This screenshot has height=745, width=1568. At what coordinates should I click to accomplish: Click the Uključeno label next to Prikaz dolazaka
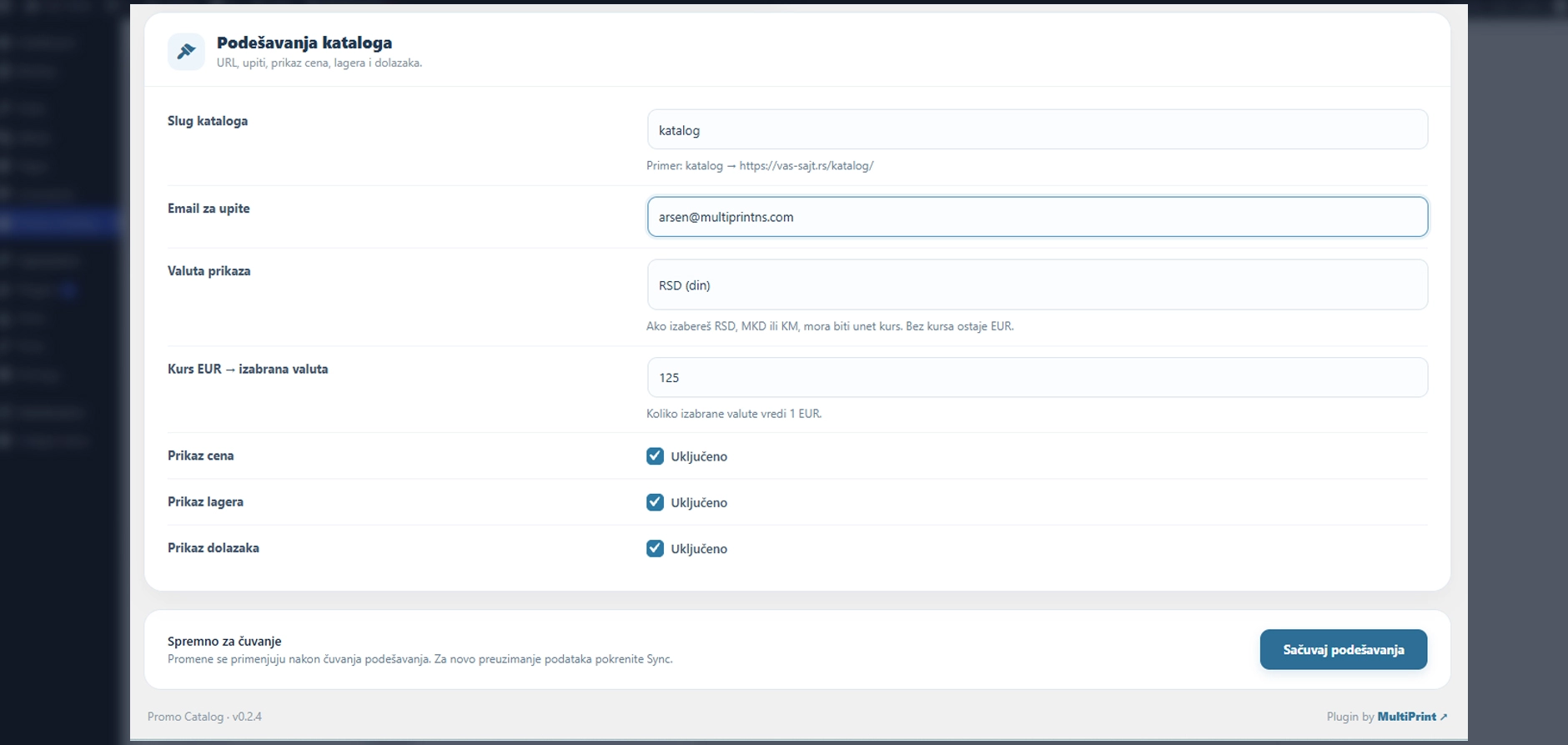[699, 549]
